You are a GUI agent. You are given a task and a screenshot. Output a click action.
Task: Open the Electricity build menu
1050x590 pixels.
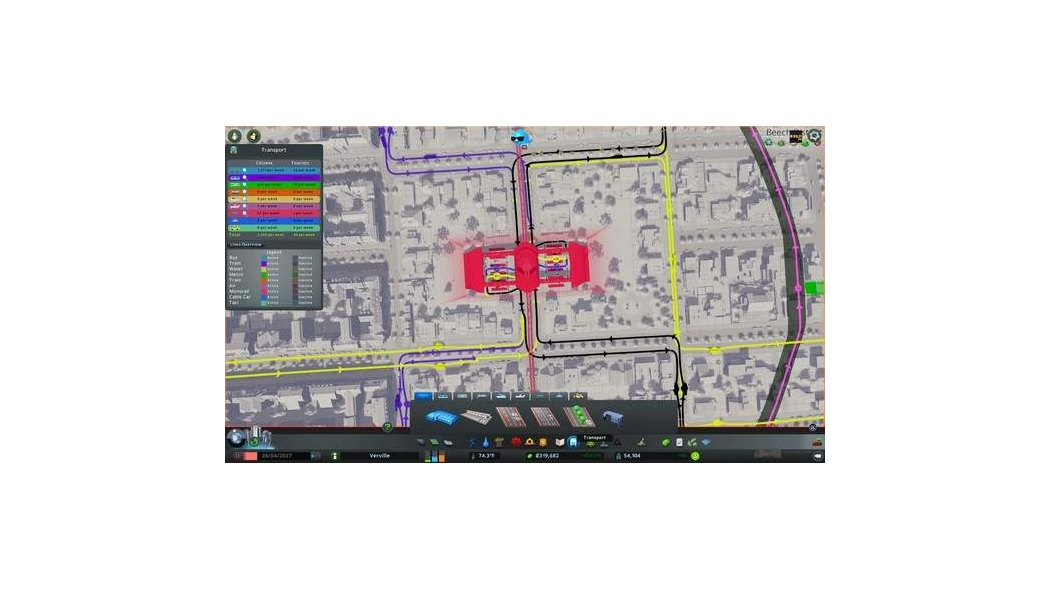pyautogui.click(x=471, y=442)
